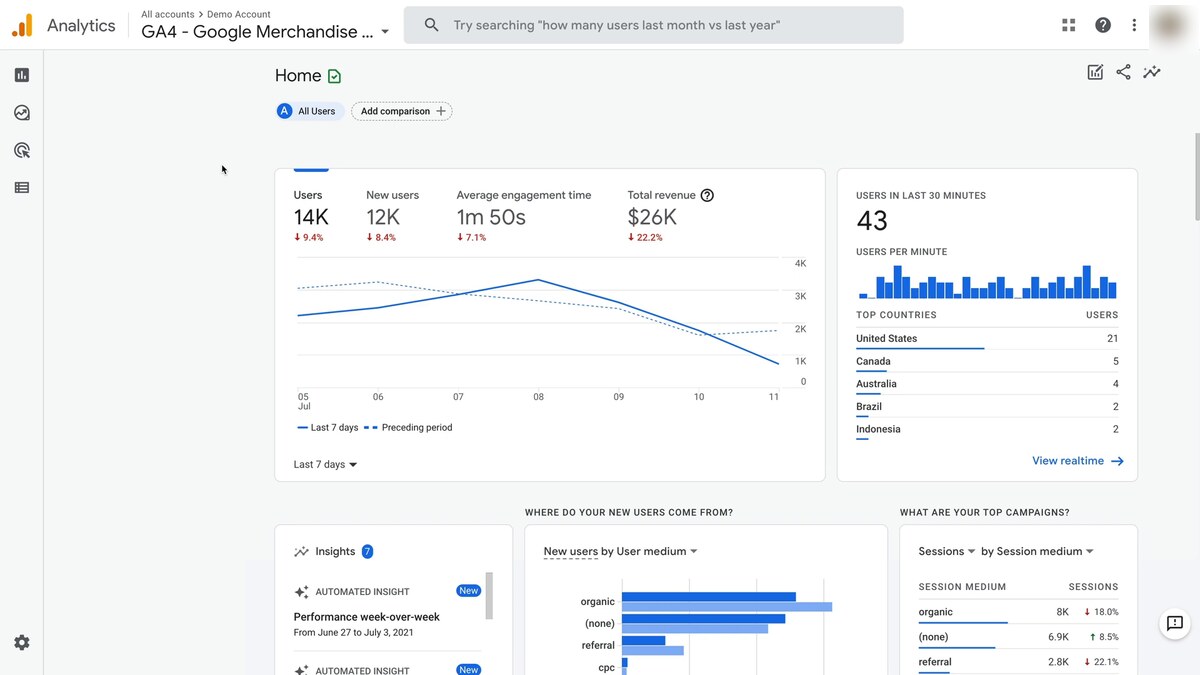Click the share this report icon
Image resolution: width=1200 pixels, height=675 pixels.
point(1123,72)
